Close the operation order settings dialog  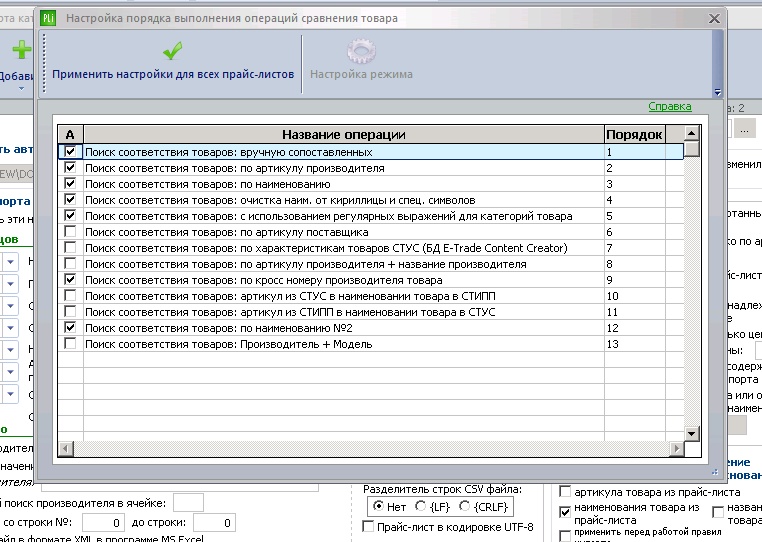tap(714, 18)
